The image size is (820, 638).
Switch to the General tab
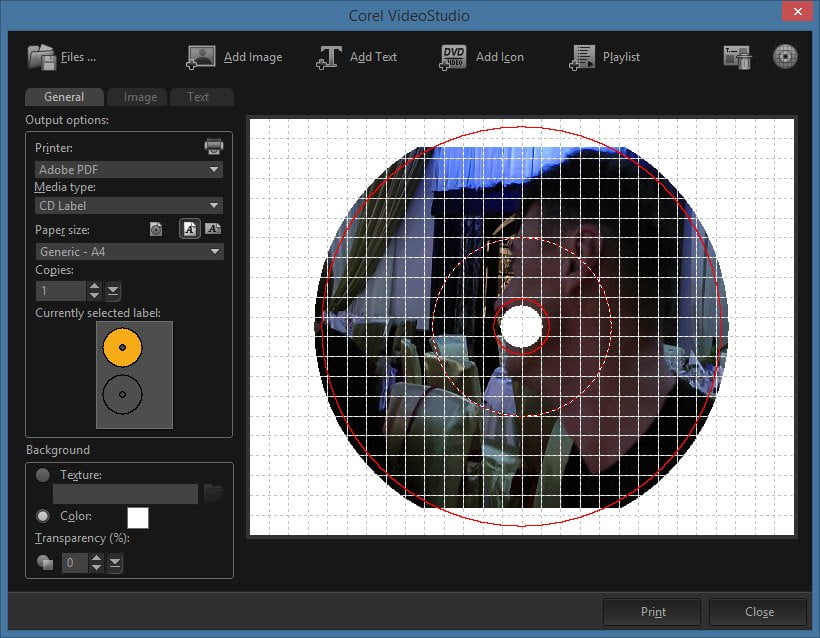(x=64, y=97)
